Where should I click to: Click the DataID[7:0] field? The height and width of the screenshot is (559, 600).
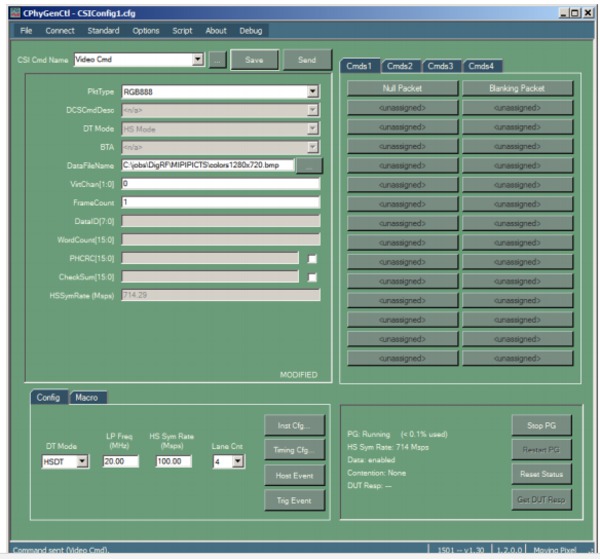click(221, 221)
